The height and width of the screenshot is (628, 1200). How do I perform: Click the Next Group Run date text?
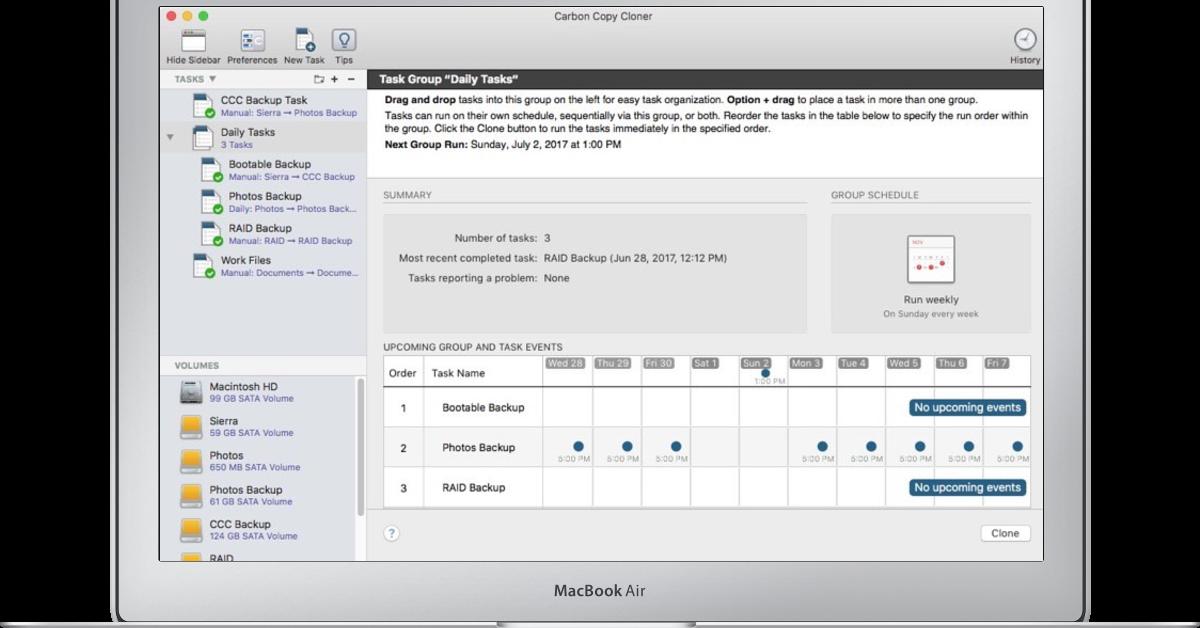tap(545, 144)
